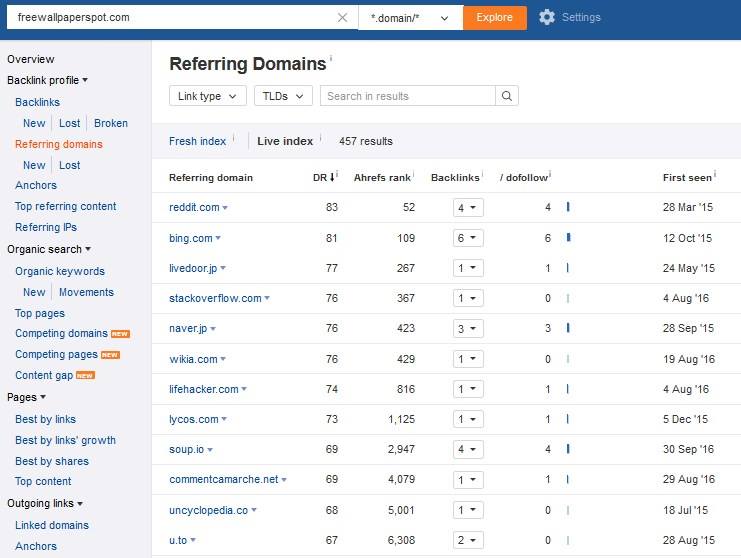Screen dimensions: 741x558
Task: Collapse the Backlink profile section
Action: [47, 80]
